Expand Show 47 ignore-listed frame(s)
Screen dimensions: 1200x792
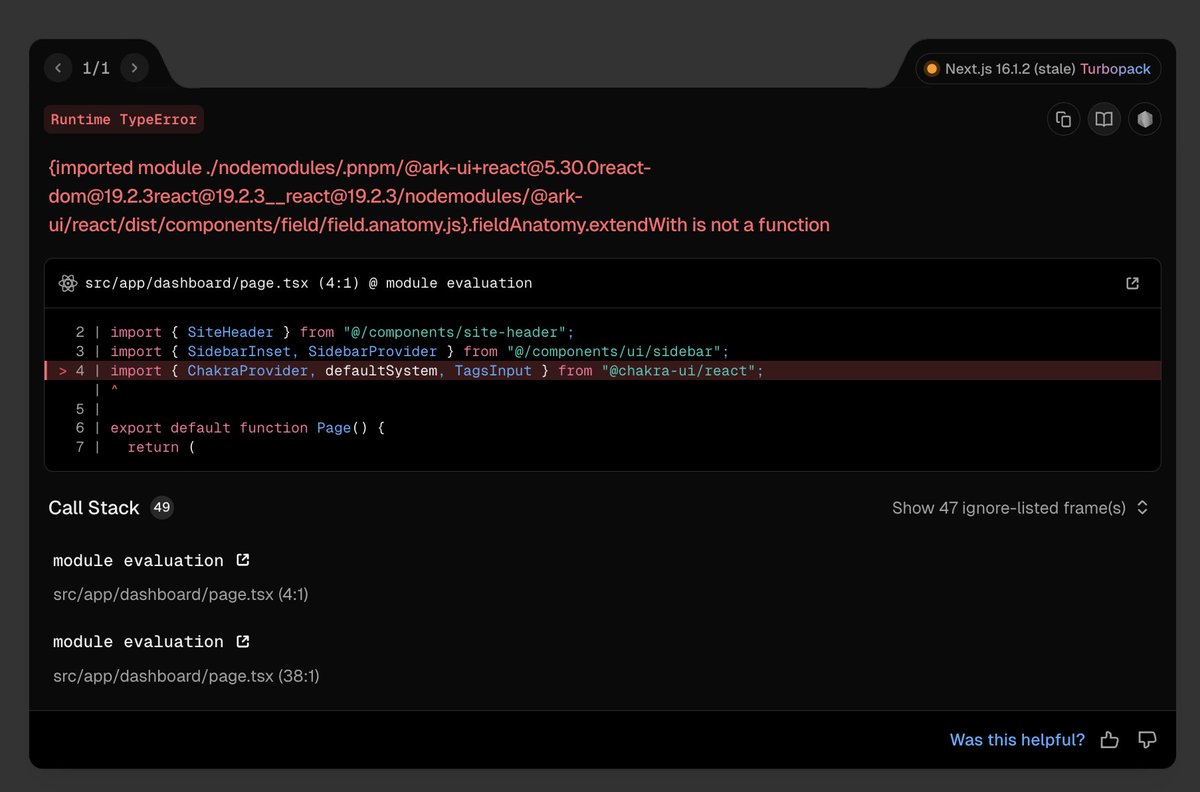tap(1020, 508)
